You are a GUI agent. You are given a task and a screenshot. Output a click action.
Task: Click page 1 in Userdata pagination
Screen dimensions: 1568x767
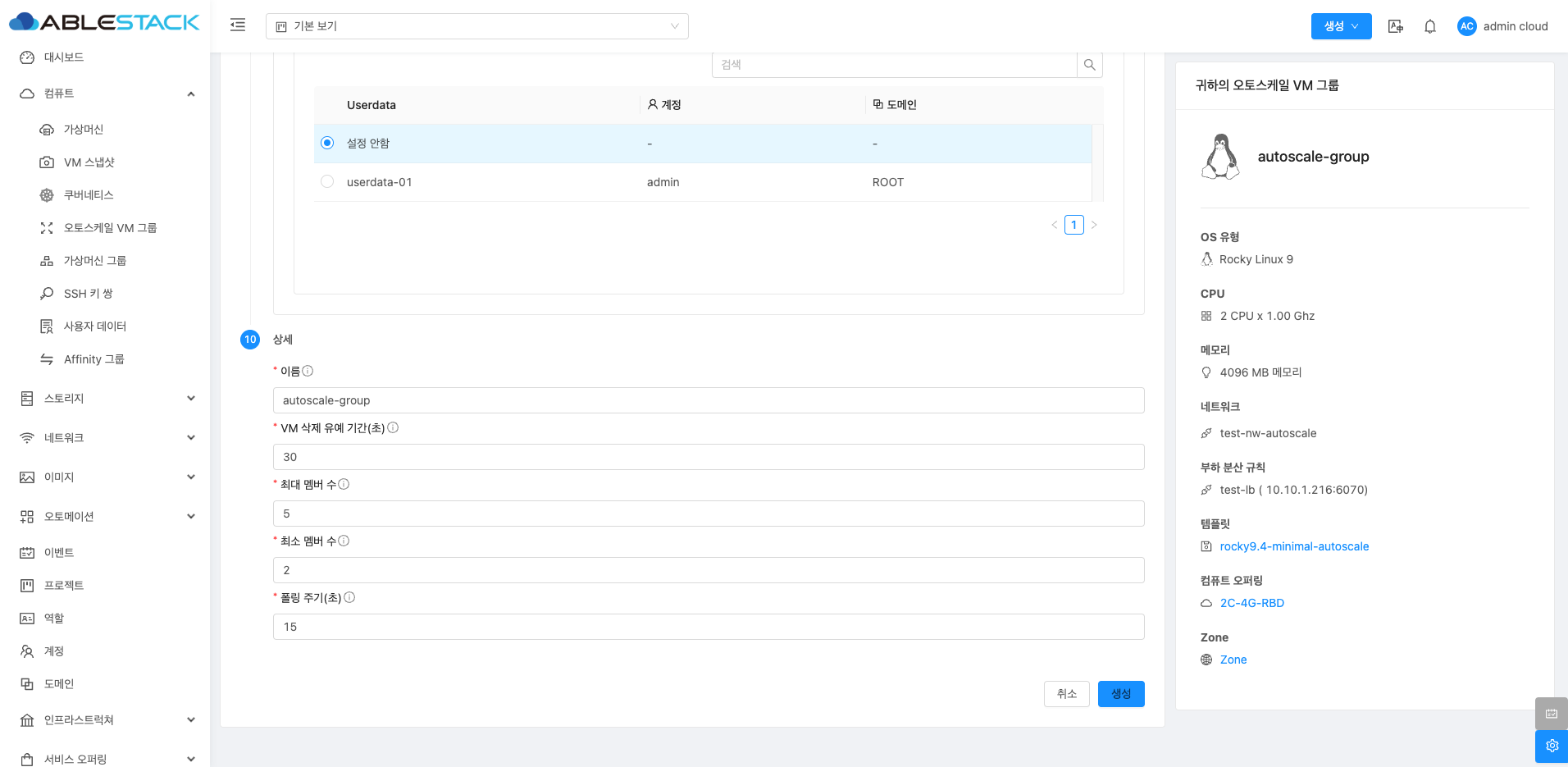[x=1073, y=225]
